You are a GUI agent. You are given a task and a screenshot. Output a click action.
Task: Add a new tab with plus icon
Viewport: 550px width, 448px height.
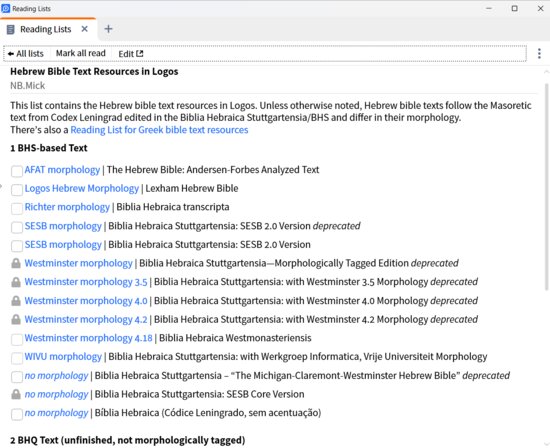pos(108,29)
